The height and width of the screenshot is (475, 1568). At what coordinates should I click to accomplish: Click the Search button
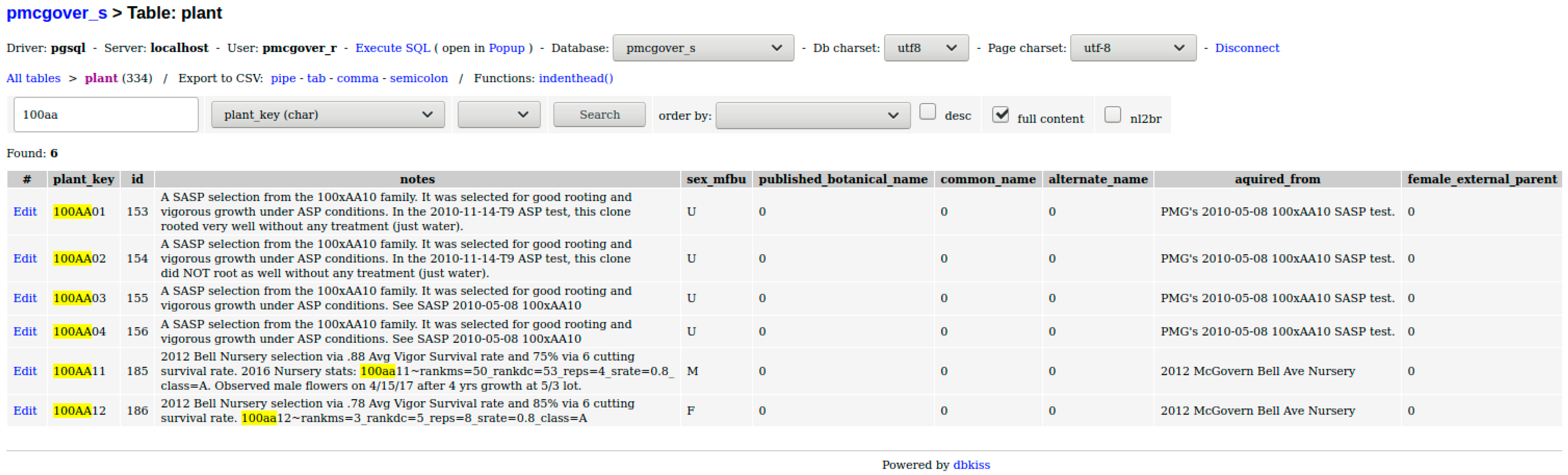[599, 114]
